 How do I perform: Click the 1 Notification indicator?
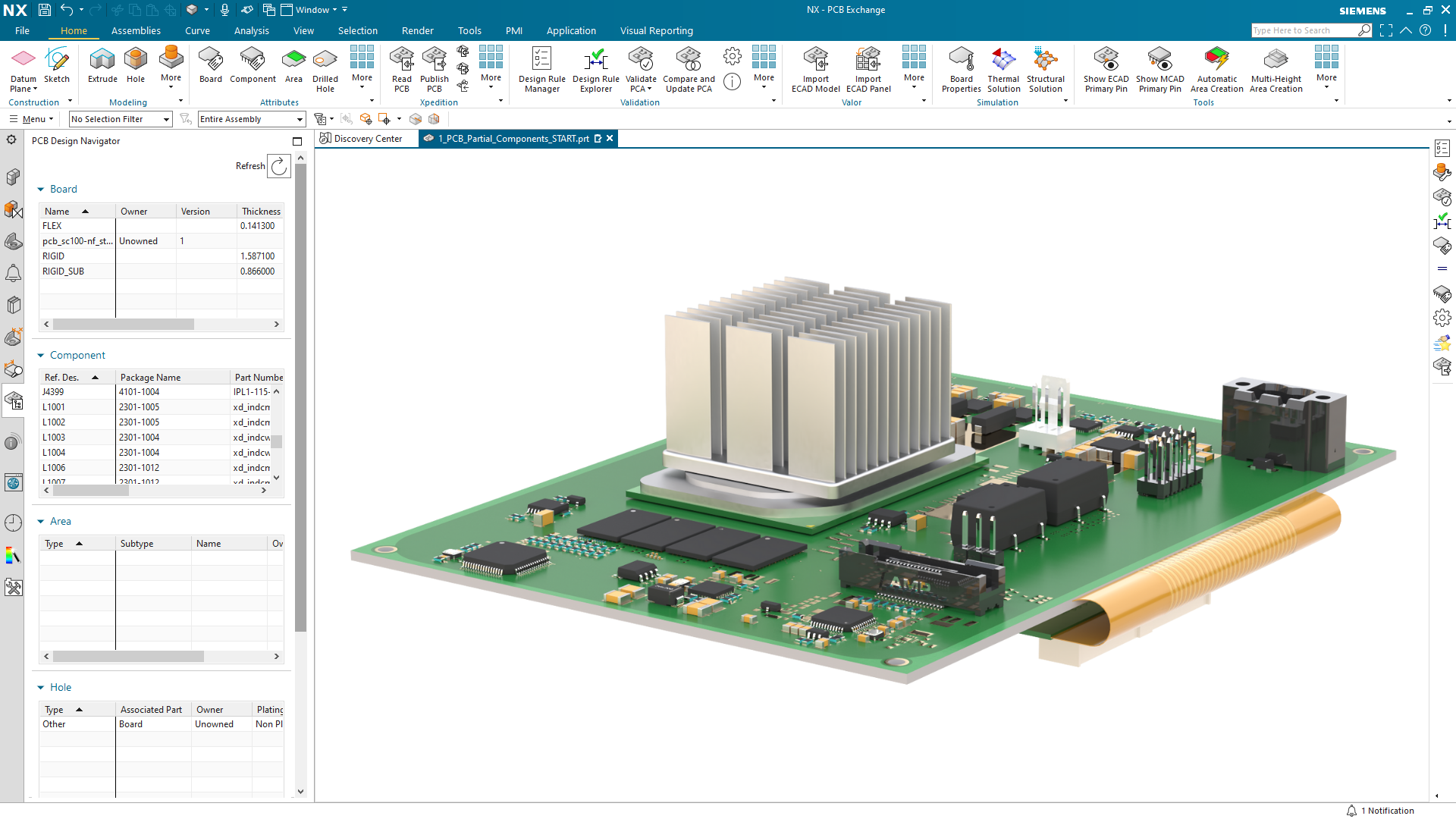point(1380,810)
